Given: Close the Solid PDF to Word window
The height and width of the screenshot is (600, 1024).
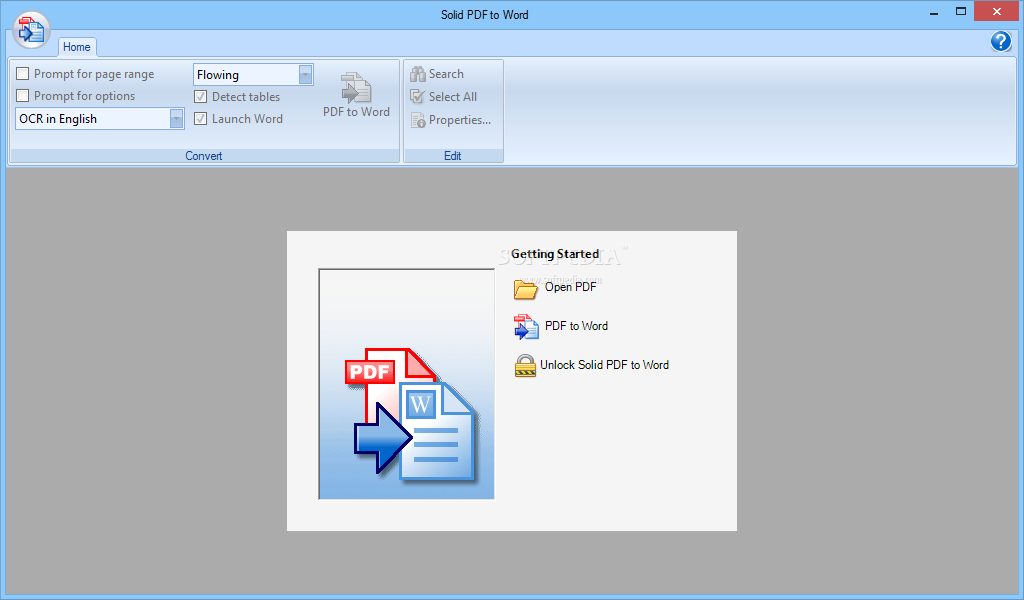Looking at the screenshot, I should tap(996, 12).
